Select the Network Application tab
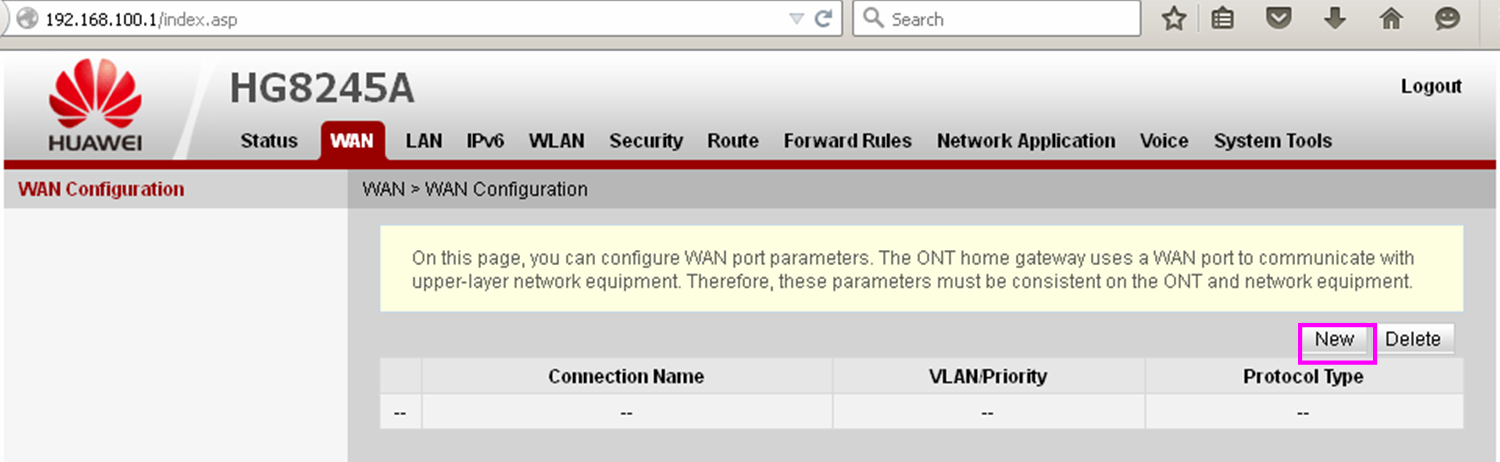The width and height of the screenshot is (1500, 462). pos(1025,141)
